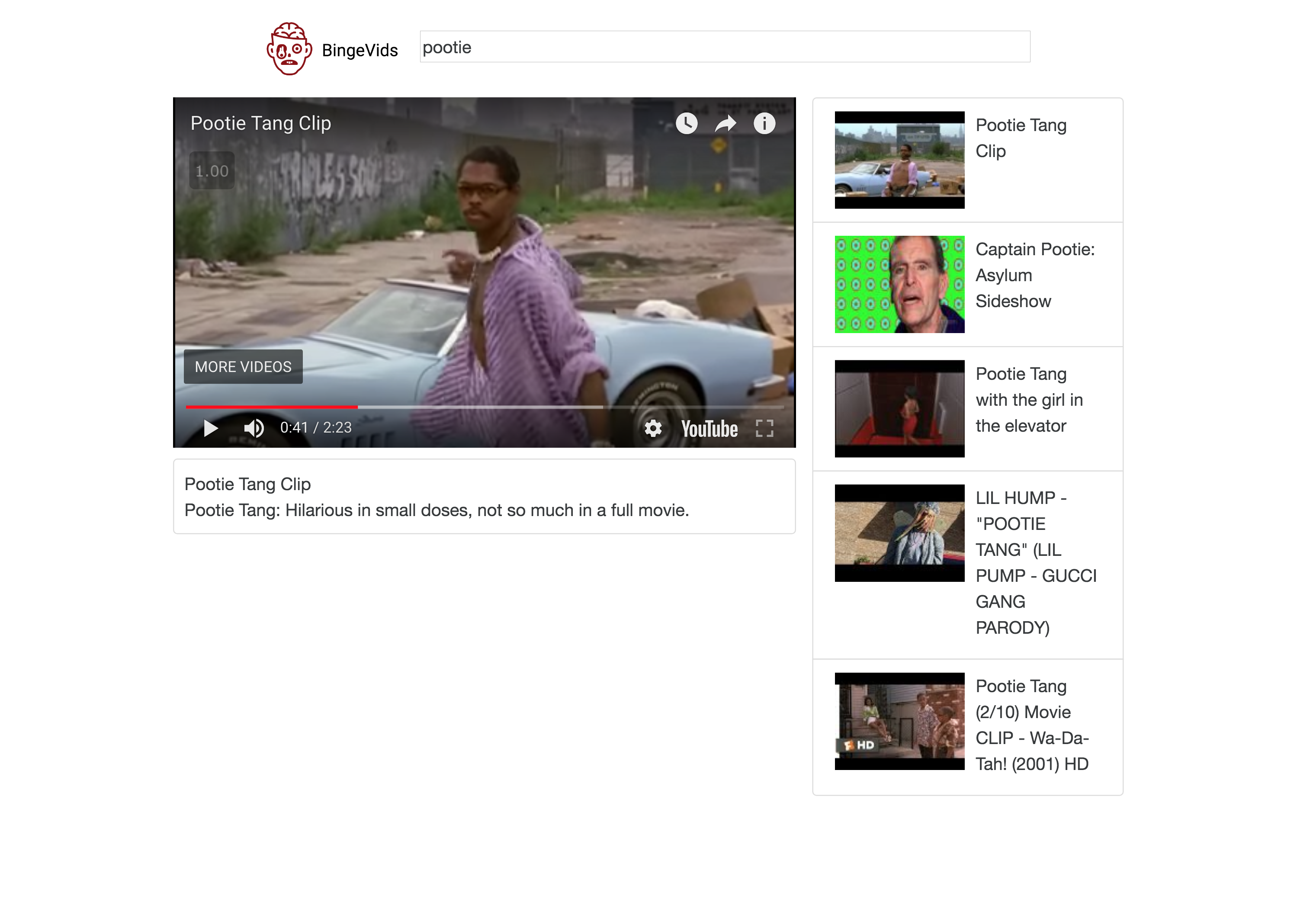Click the MORE VIDEOS button

[243, 367]
